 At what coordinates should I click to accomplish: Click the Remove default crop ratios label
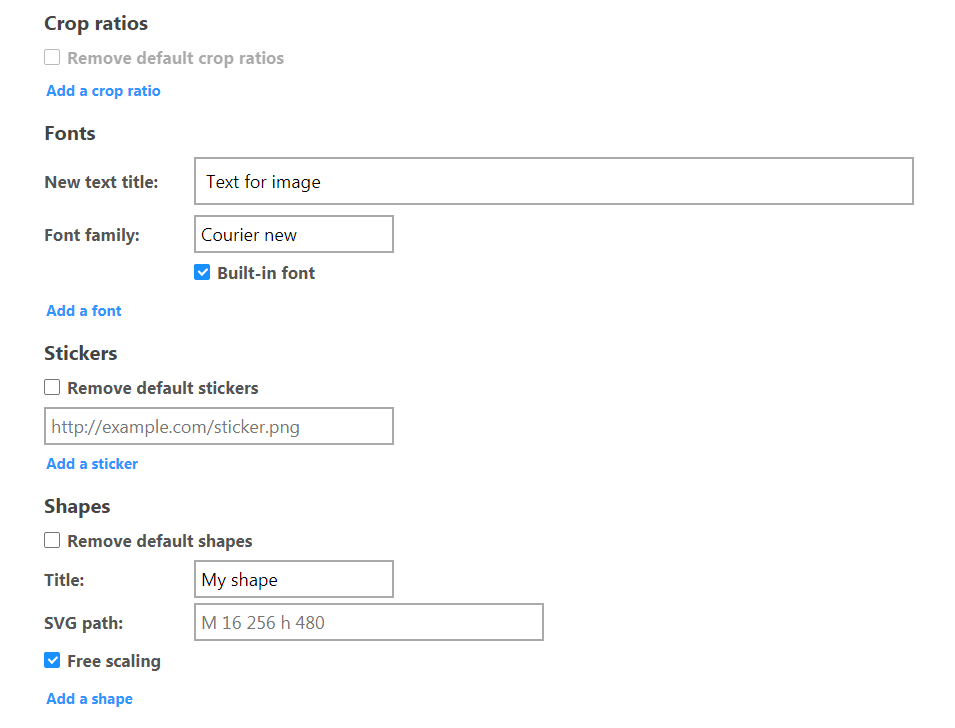point(175,58)
